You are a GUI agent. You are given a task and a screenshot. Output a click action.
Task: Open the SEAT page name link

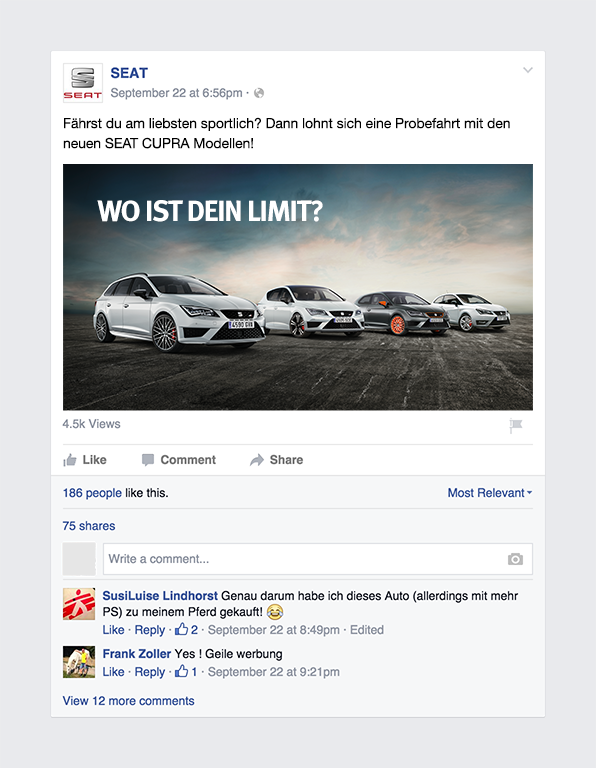[129, 73]
